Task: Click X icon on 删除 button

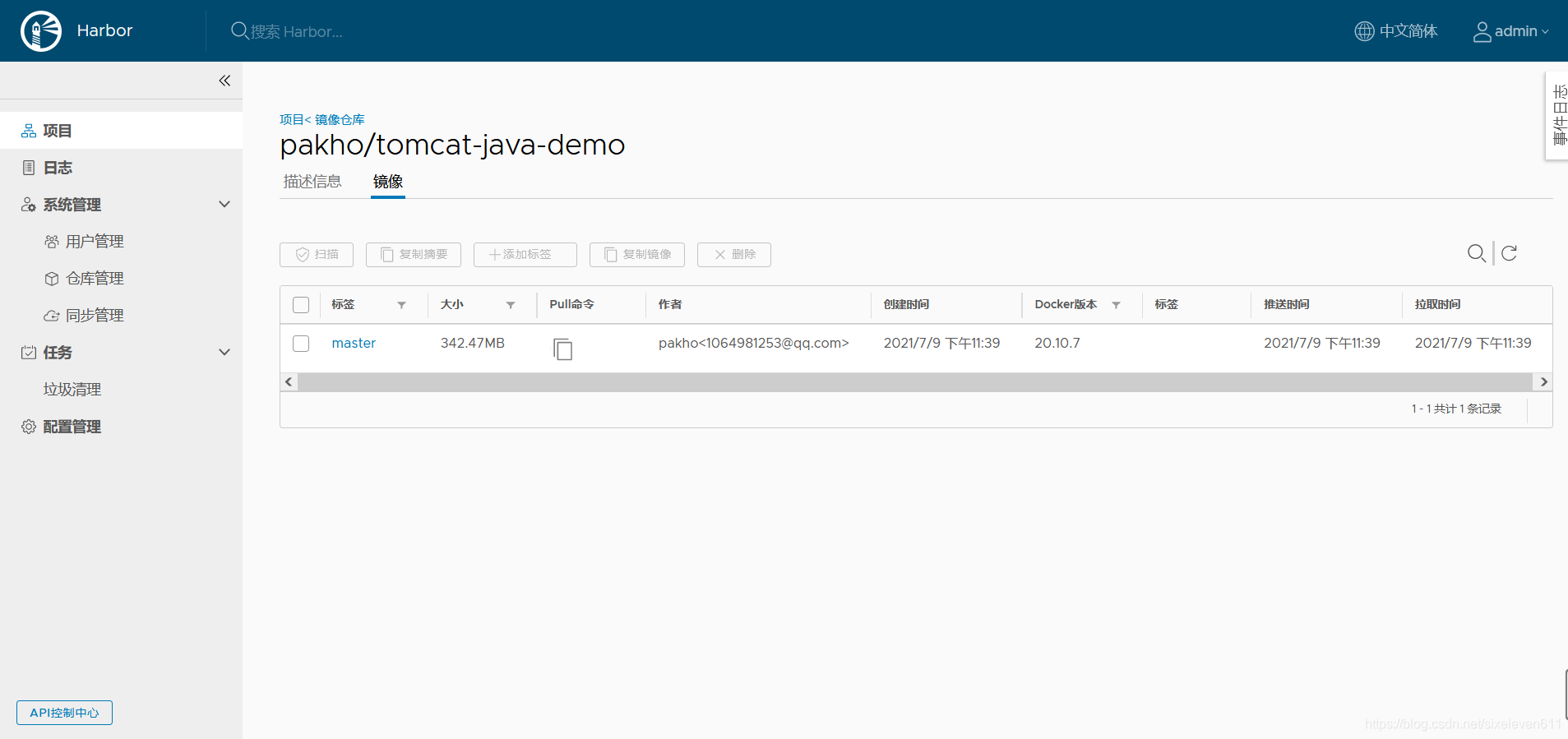Action: [x=720, y=255]
